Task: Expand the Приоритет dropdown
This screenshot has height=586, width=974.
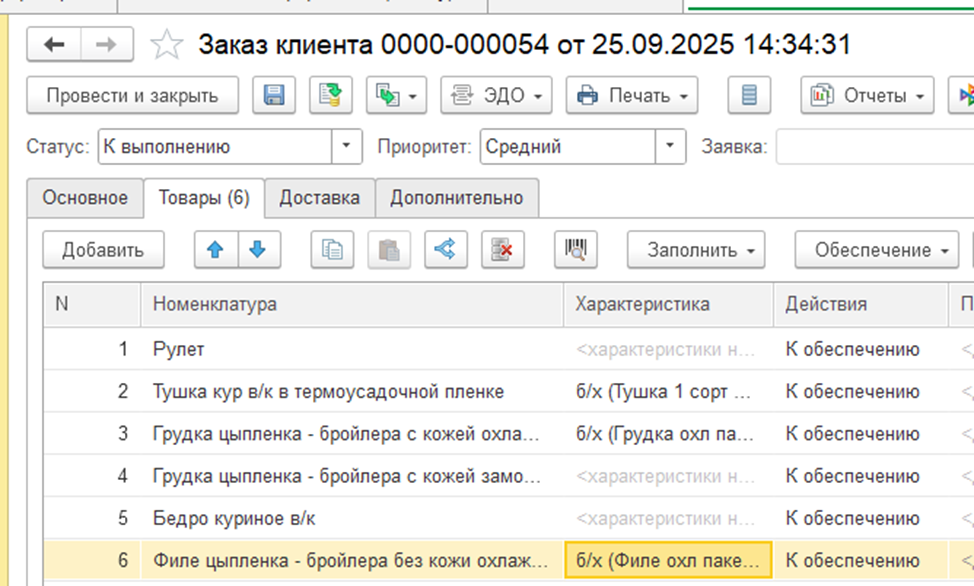Action: click(x=670, y=147)
